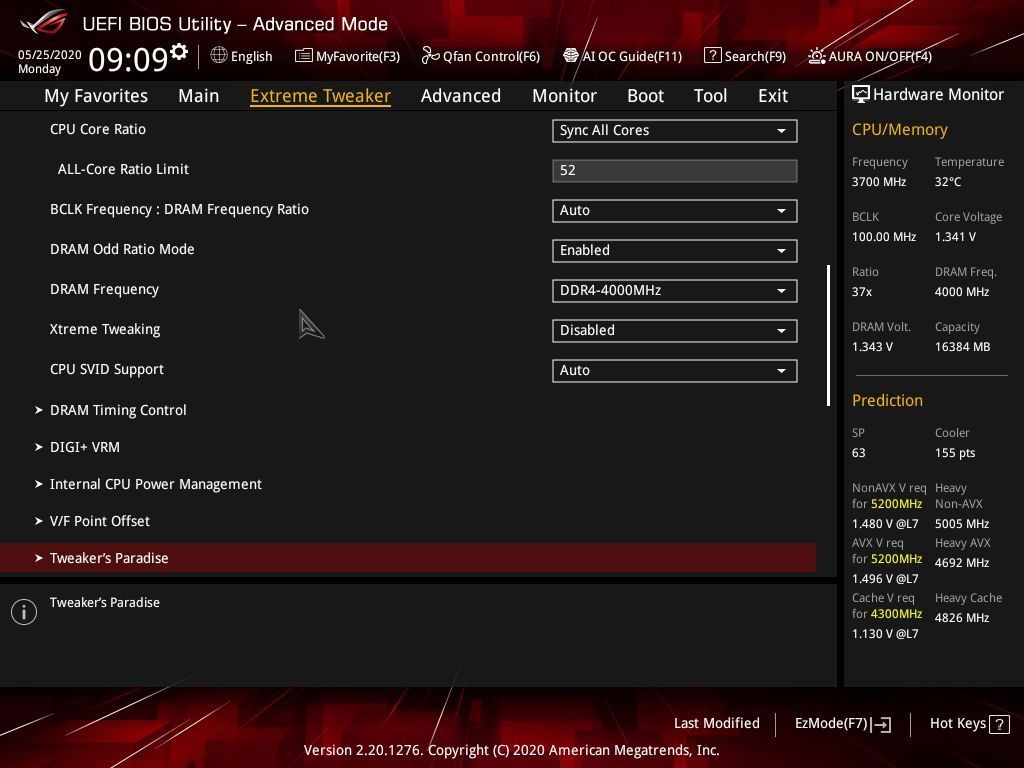The image size is (1024, 768).
Task: Click the English language button
Action: click(251, 56)
